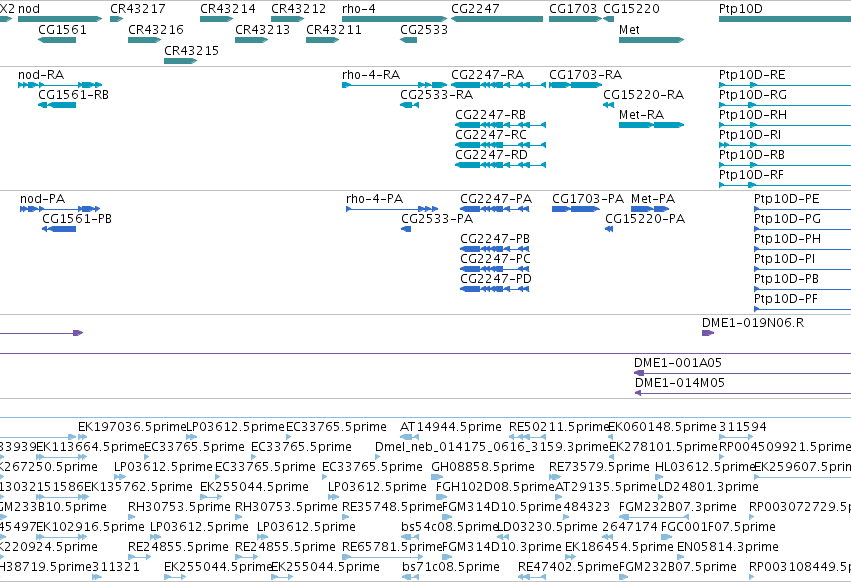Select the Ptp10D-RB transcript
The height and width of the screenshot is (582, 851).
tap(752, 155)
